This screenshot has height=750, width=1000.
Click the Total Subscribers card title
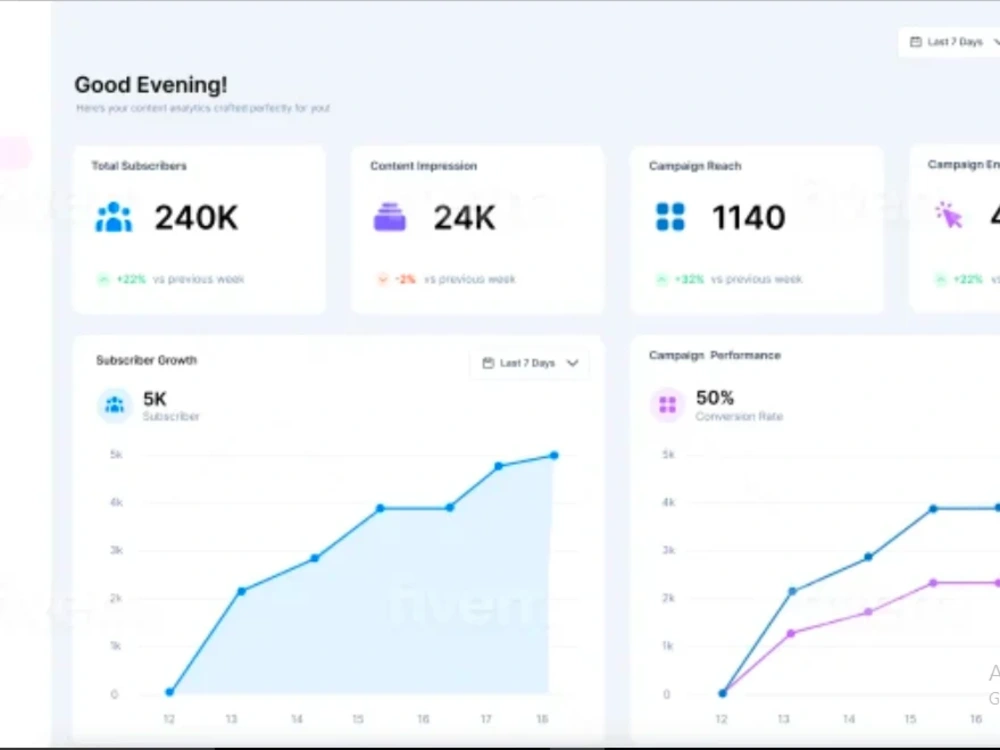click(139, 166)
